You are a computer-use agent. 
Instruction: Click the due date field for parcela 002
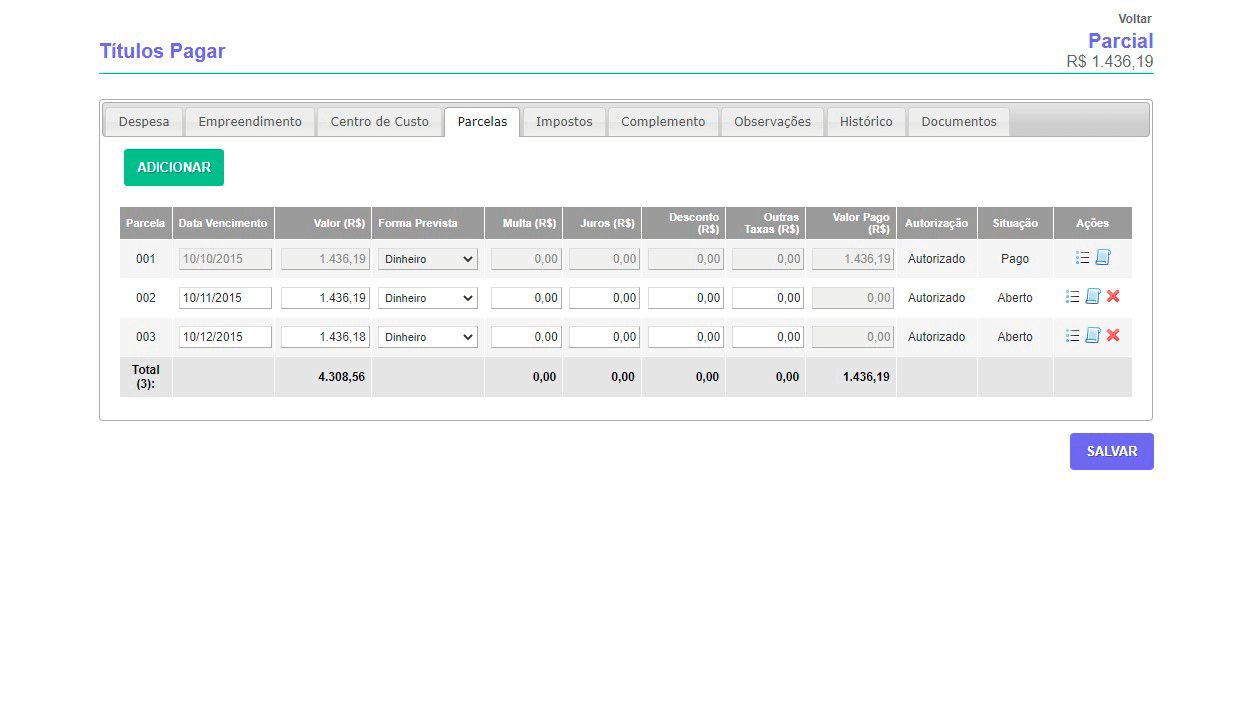(x=225, y=298)
